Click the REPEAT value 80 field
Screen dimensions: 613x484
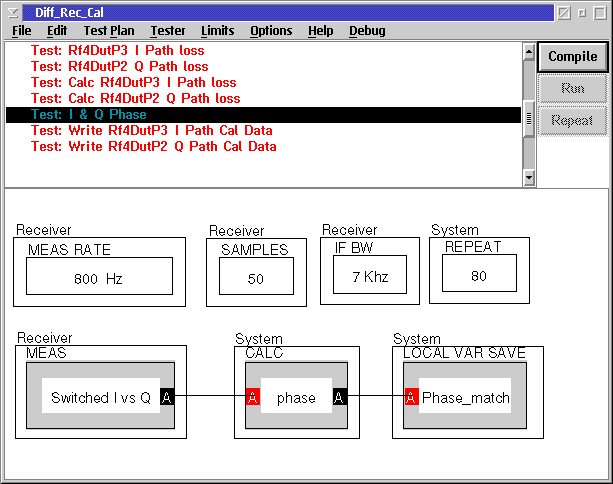tap(479, 273)
